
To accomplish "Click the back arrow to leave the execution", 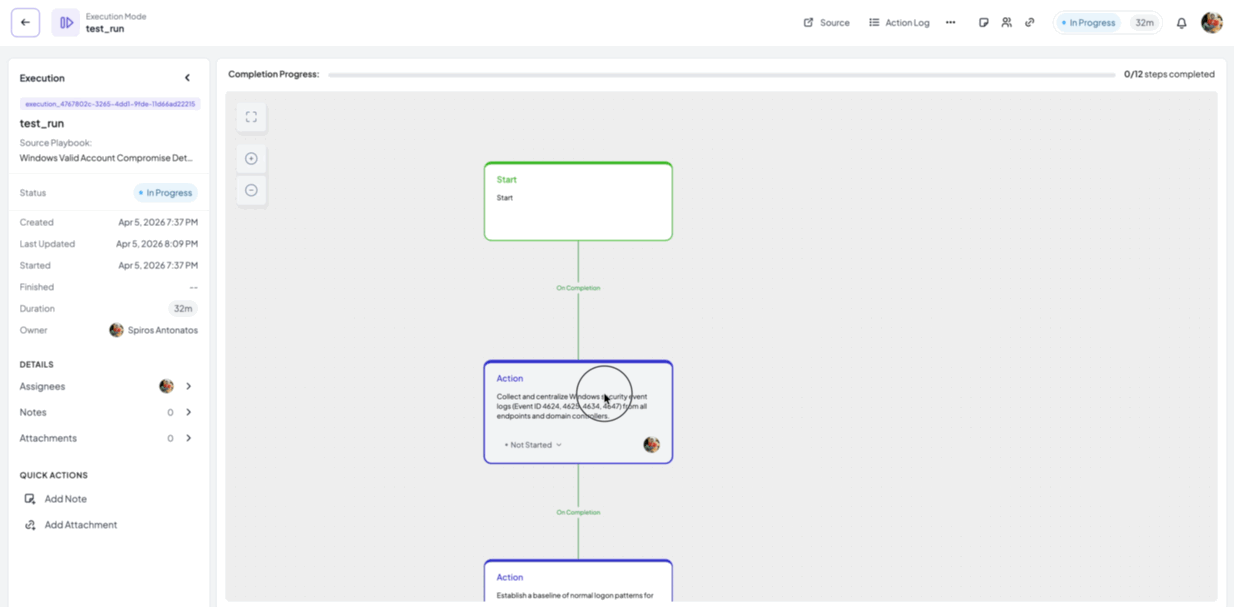I will click(24, 22).
